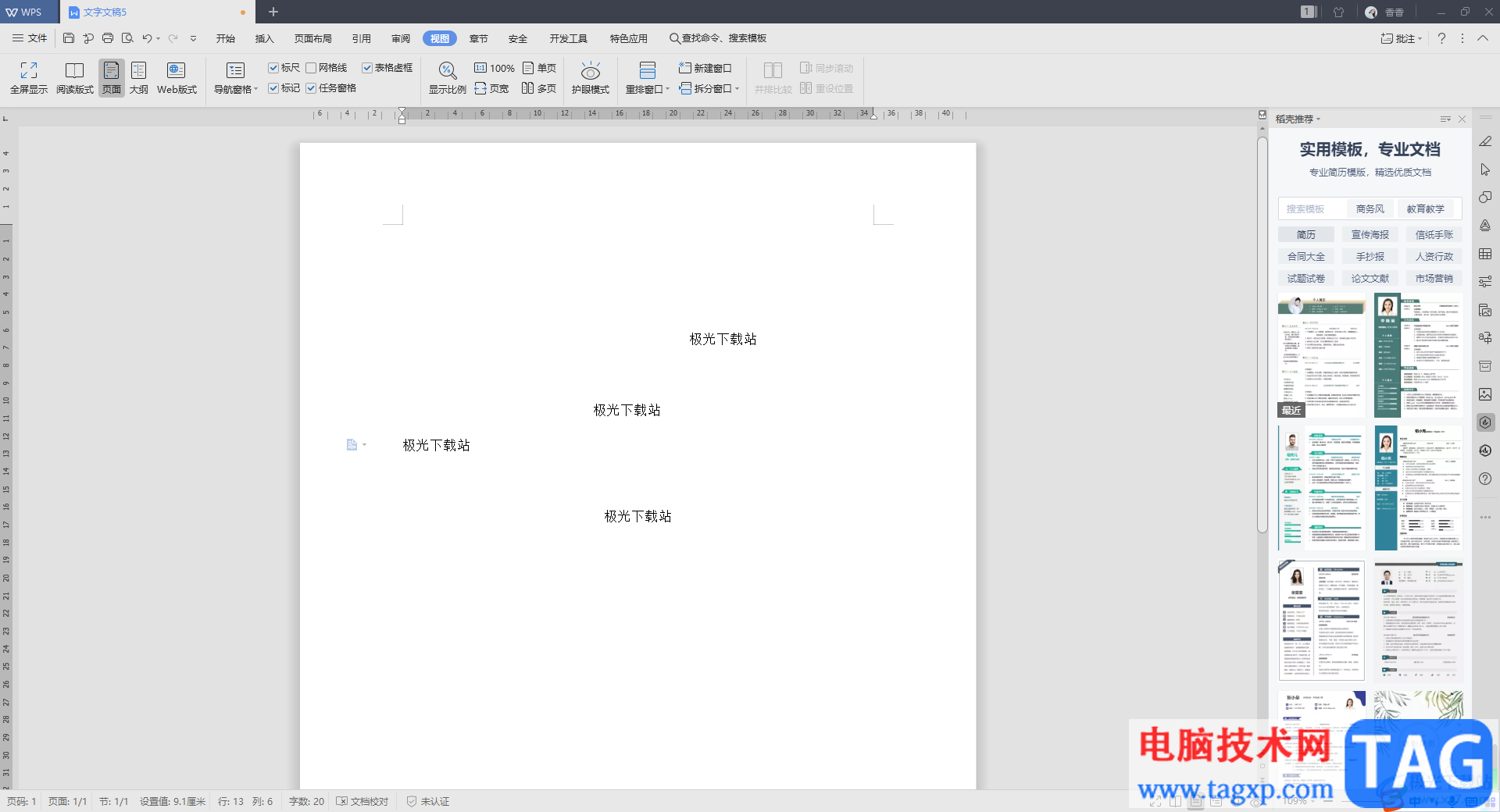Open the 插入 insert tab
This screenshot has height=812, width=1500.
click(x=264, y=38)
